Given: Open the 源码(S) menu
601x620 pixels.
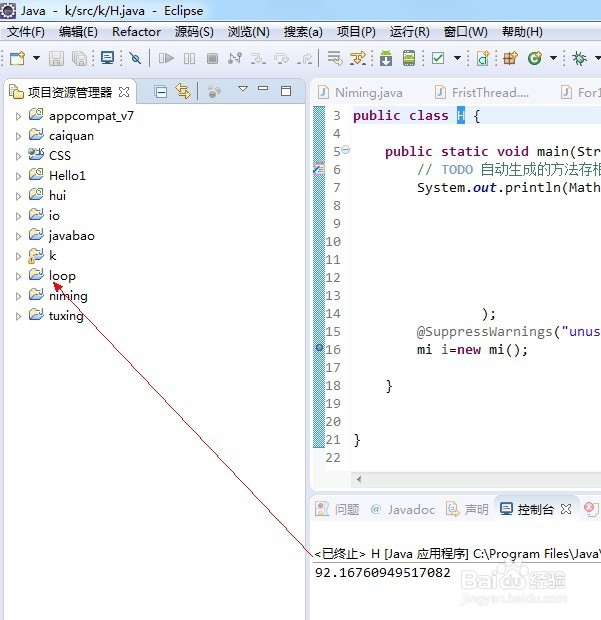Looking at the screenshot, I should [194, 32].
